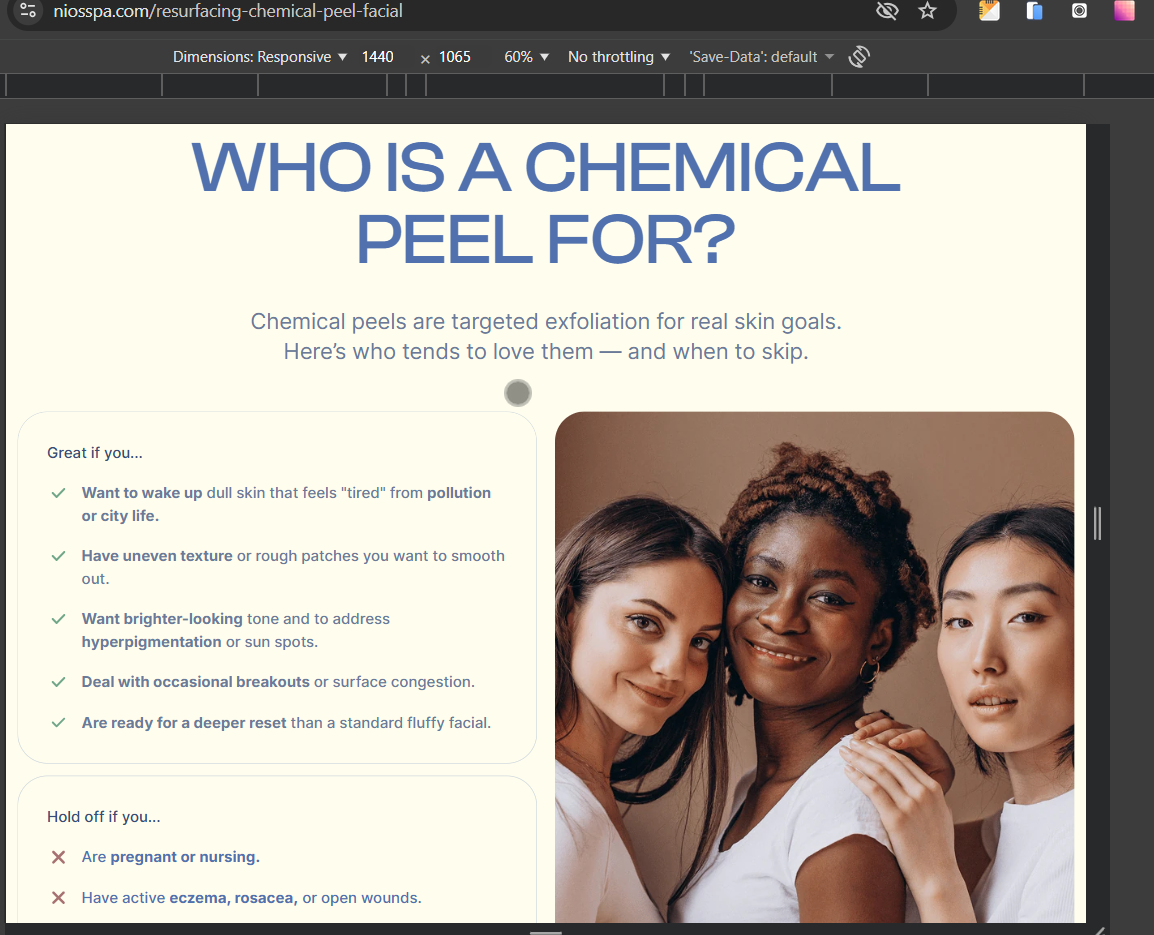Viewport: 1154px width, 935px height.
Task: Click the checkmark beside 'Deal with occasional breakouts'
Action: (59, 682)
